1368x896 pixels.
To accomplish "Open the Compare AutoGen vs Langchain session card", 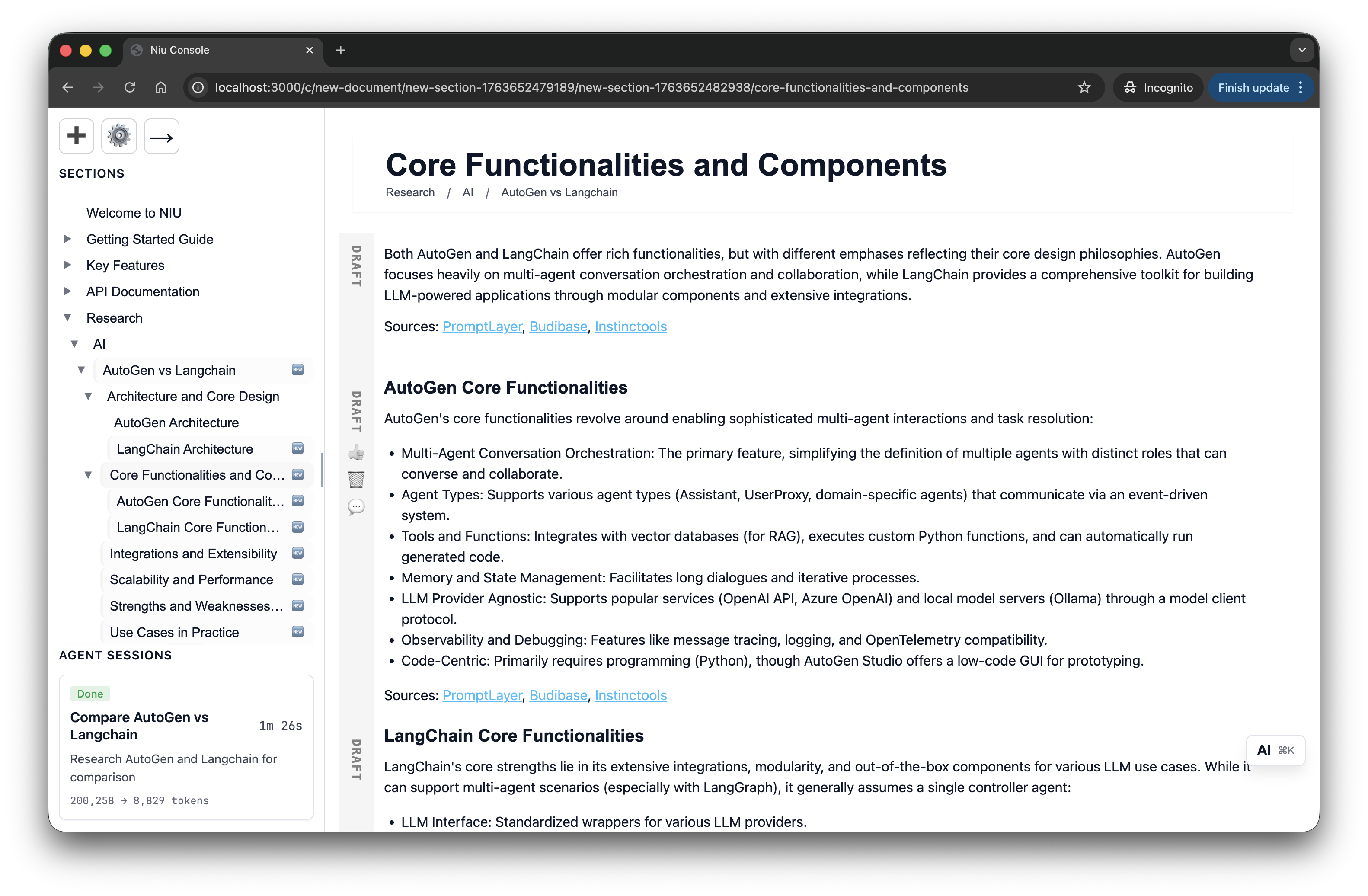I will click(x=186, y=746).
